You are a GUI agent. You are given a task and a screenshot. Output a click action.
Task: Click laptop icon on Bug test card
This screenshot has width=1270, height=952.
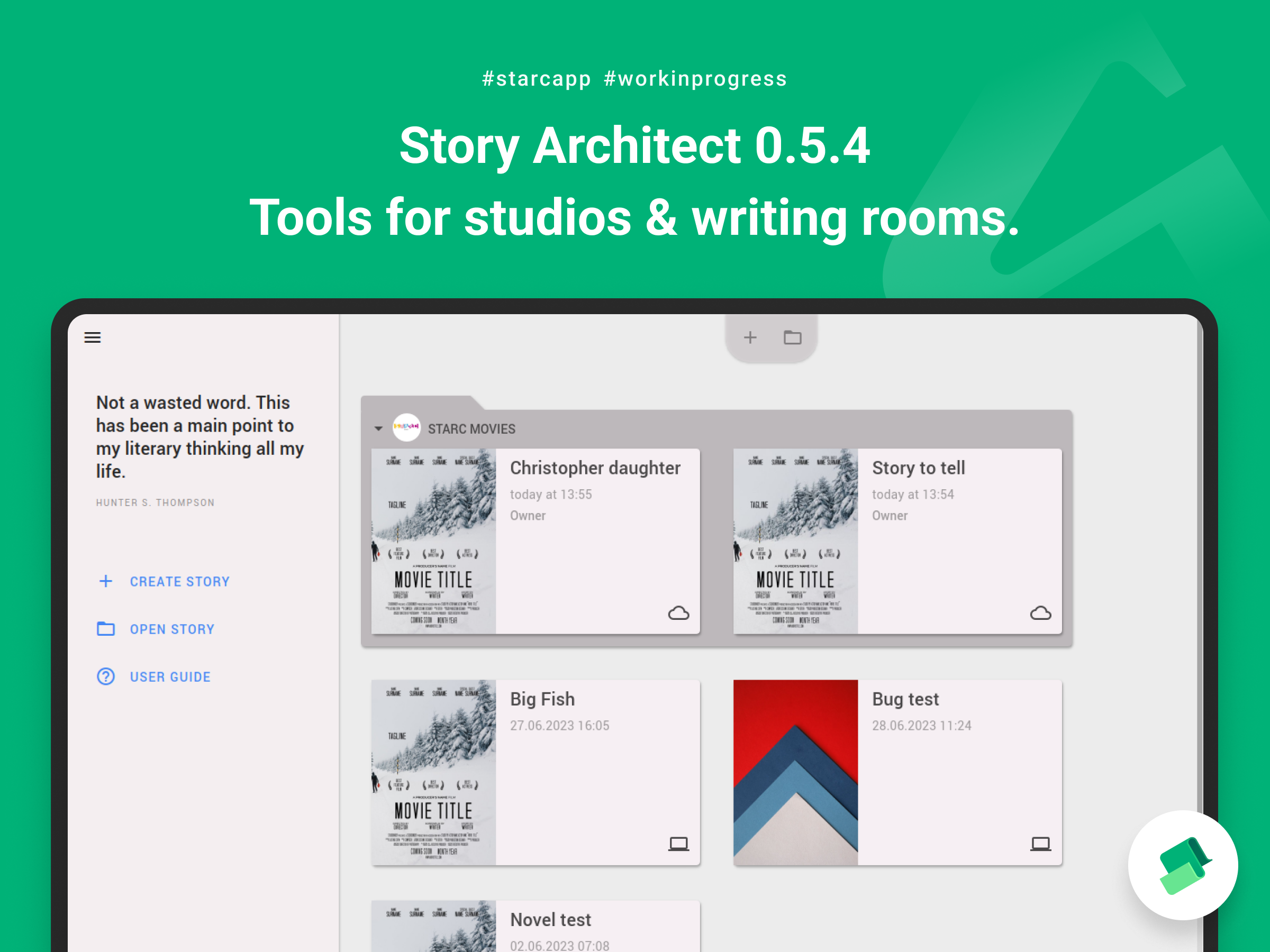coord(1040,844)
